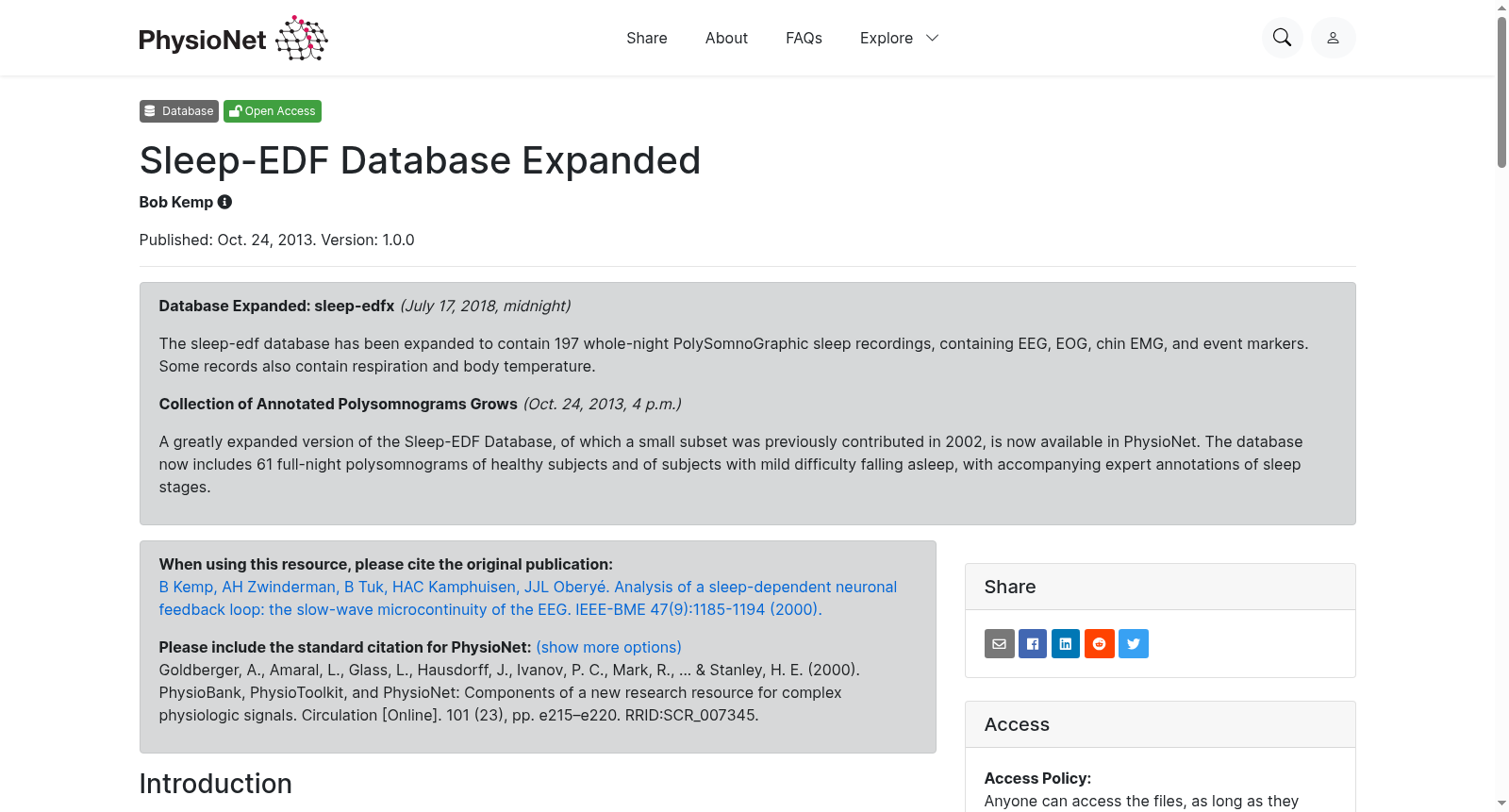Open the Share nav item
The width and height of the screenshot is (1509, 812).
(647, 38)
